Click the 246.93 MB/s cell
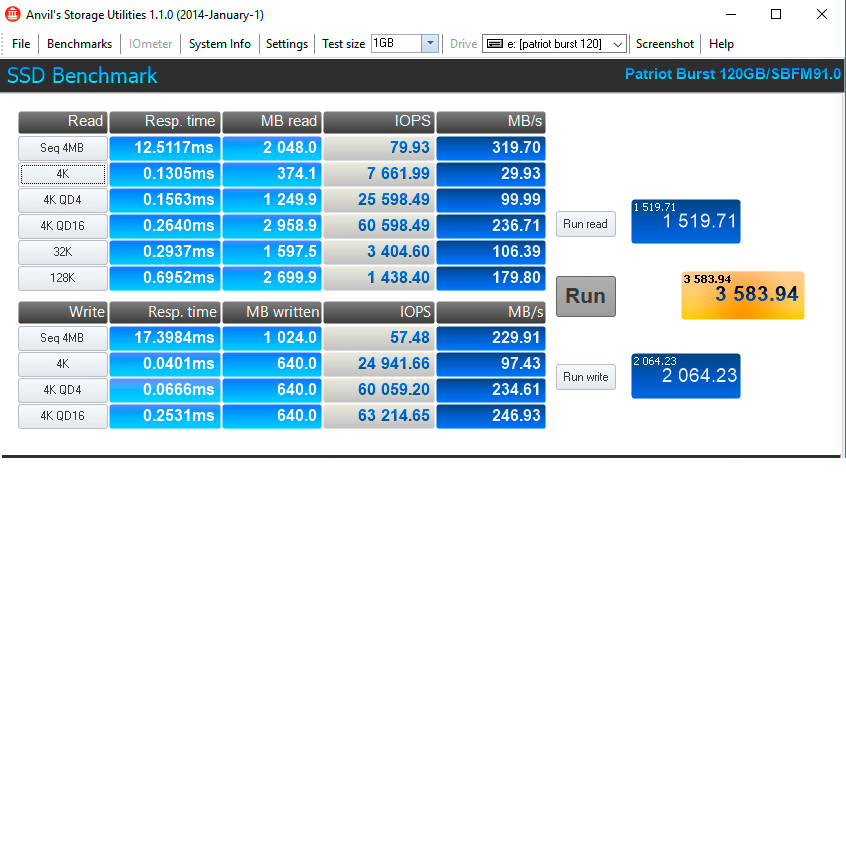This screenshot has width=846, height=842. click(x=490, y=416)
